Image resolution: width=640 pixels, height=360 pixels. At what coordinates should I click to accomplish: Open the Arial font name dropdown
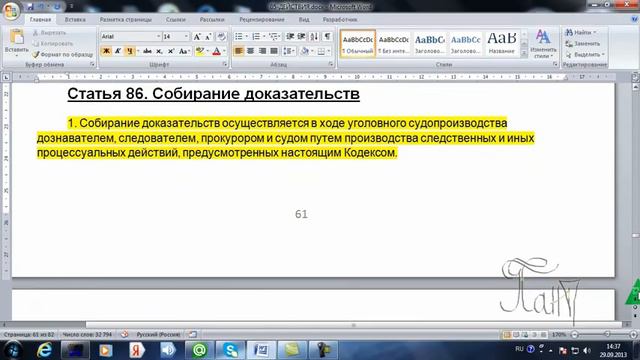(x=158, y=37)
